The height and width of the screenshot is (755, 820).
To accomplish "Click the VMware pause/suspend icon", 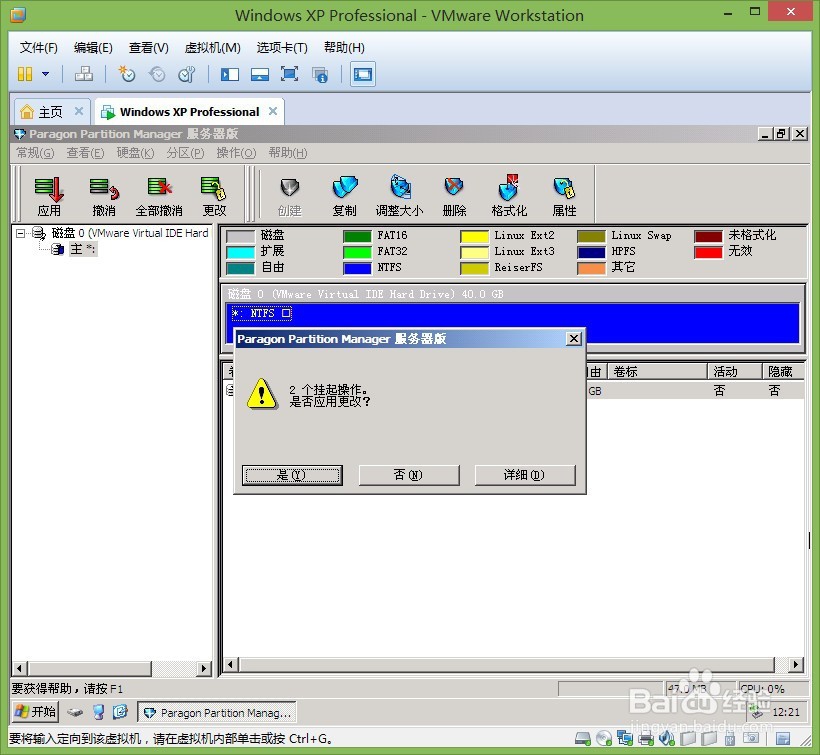I will click(x=25, y=74).
